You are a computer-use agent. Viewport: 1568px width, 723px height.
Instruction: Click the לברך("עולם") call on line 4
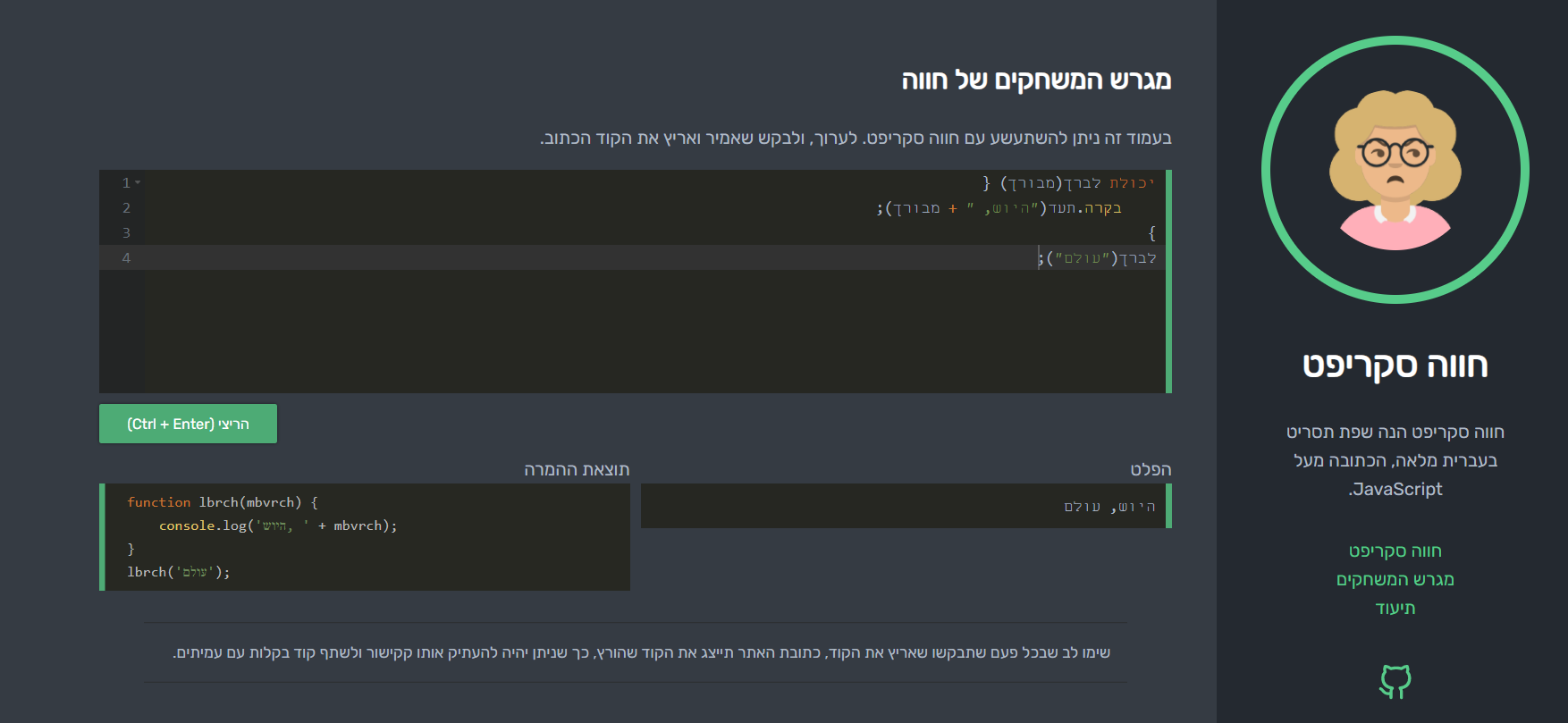[1100, 258]
